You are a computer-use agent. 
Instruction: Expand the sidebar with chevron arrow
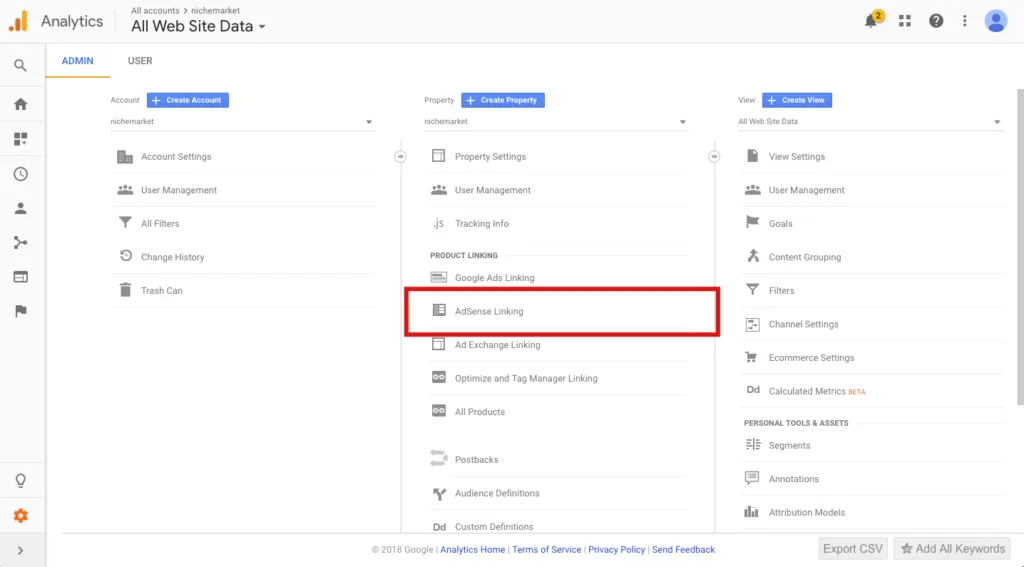pos(20,551)
